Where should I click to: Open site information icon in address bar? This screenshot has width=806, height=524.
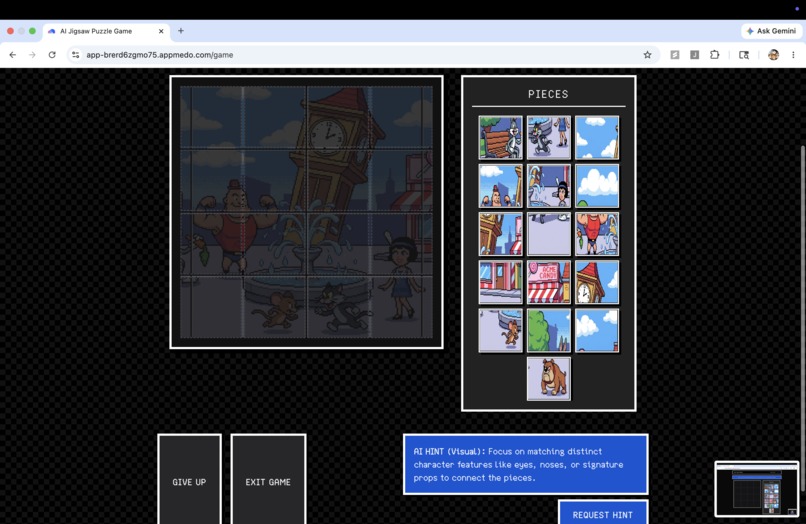tap(76, 55)
